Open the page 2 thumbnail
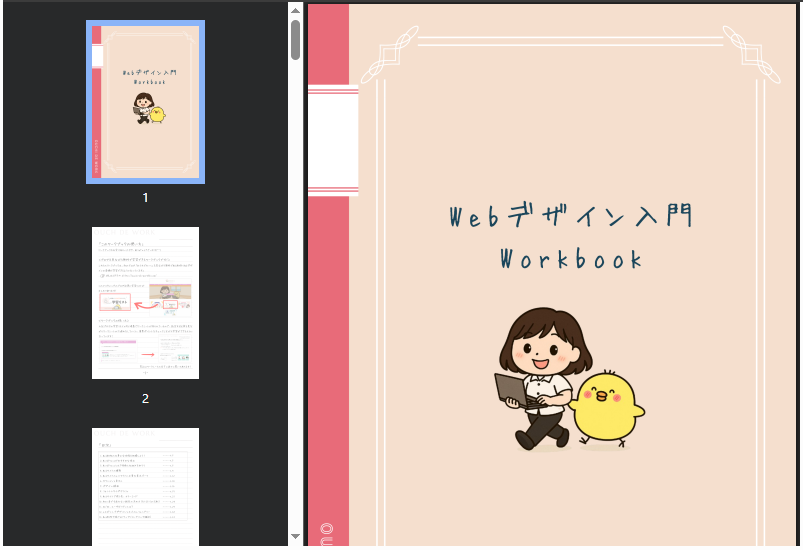Image resolution: width=803 pixels, height=550 pixels. (146, 303)
